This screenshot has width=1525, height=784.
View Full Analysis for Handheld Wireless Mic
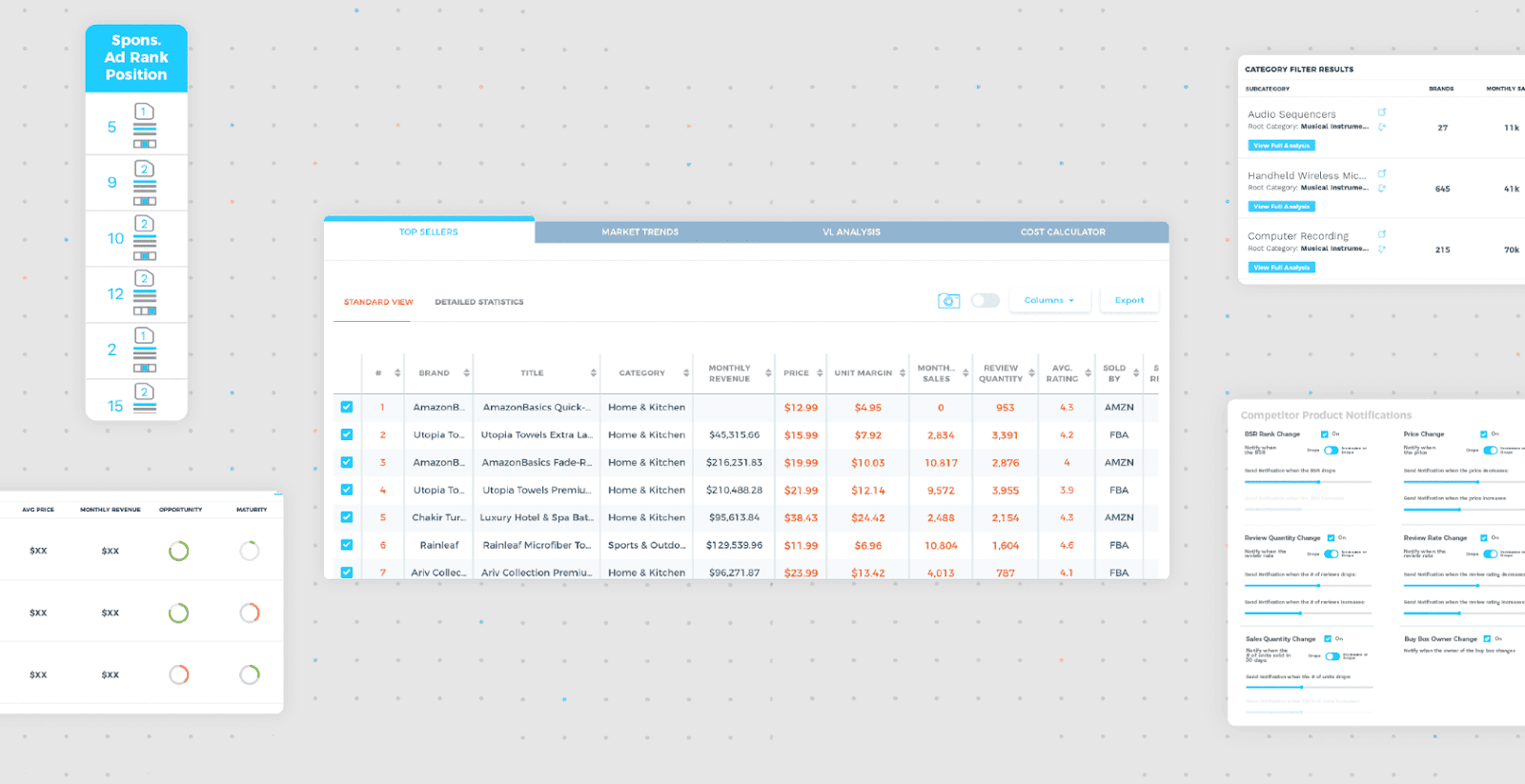point(1282,207)
